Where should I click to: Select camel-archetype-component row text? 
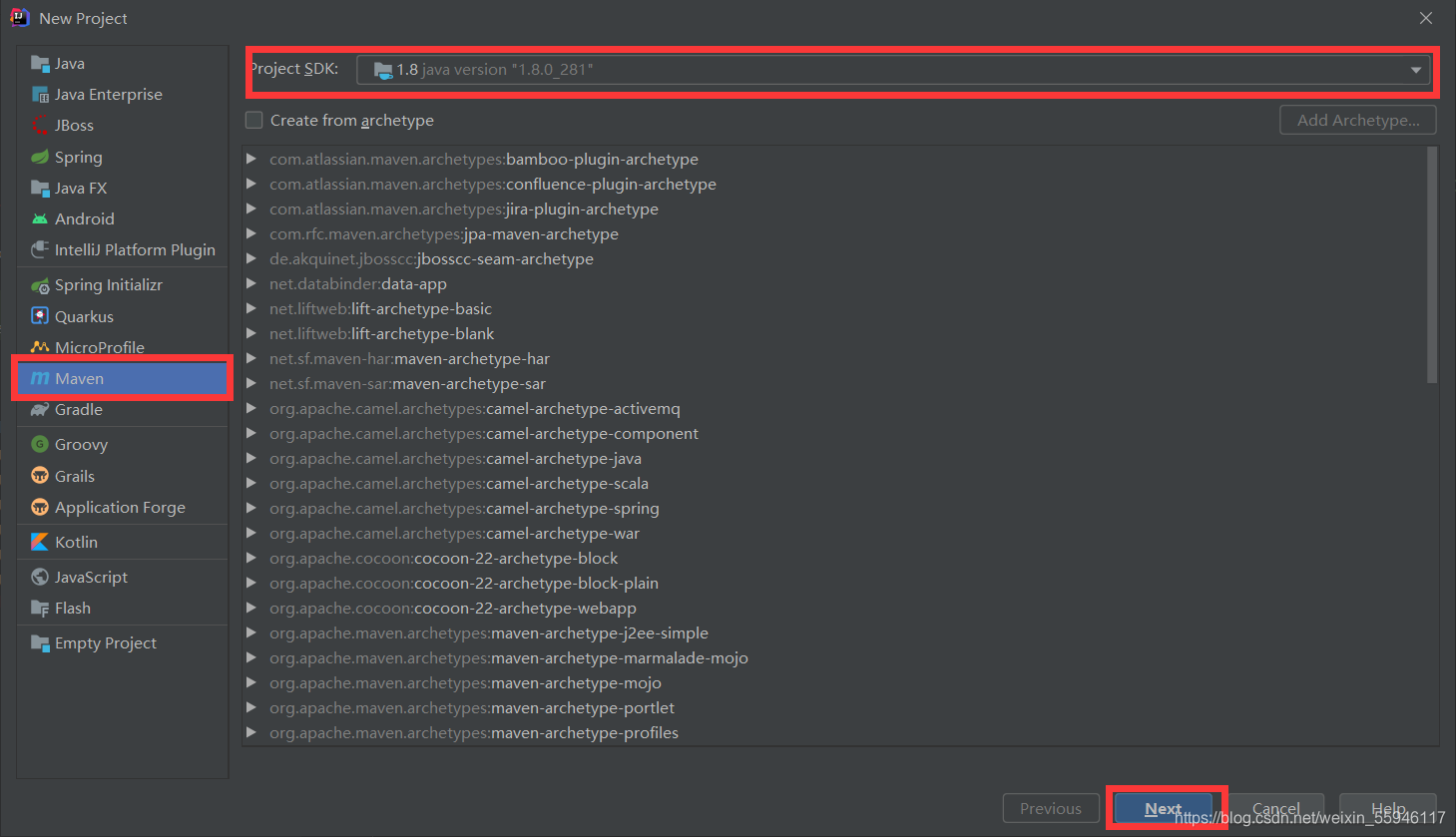coord(484,433)
